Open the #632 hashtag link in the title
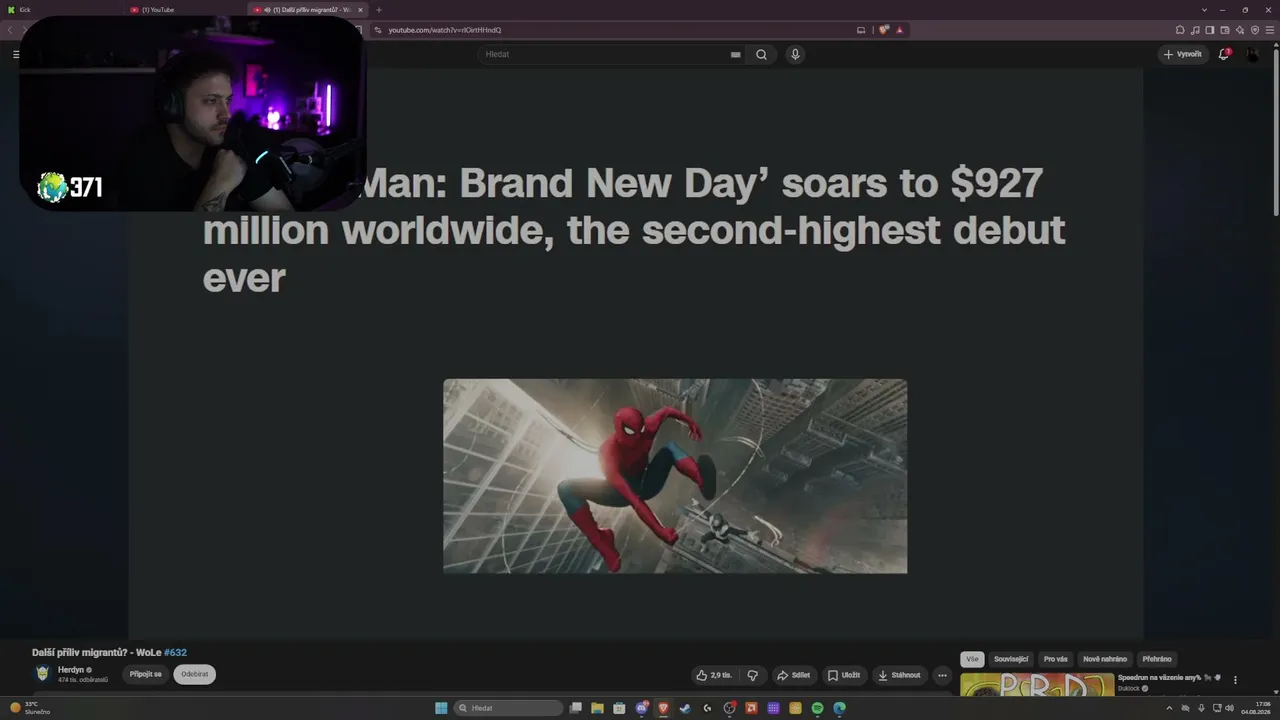1280x720 pixels. tap(176, 653)
